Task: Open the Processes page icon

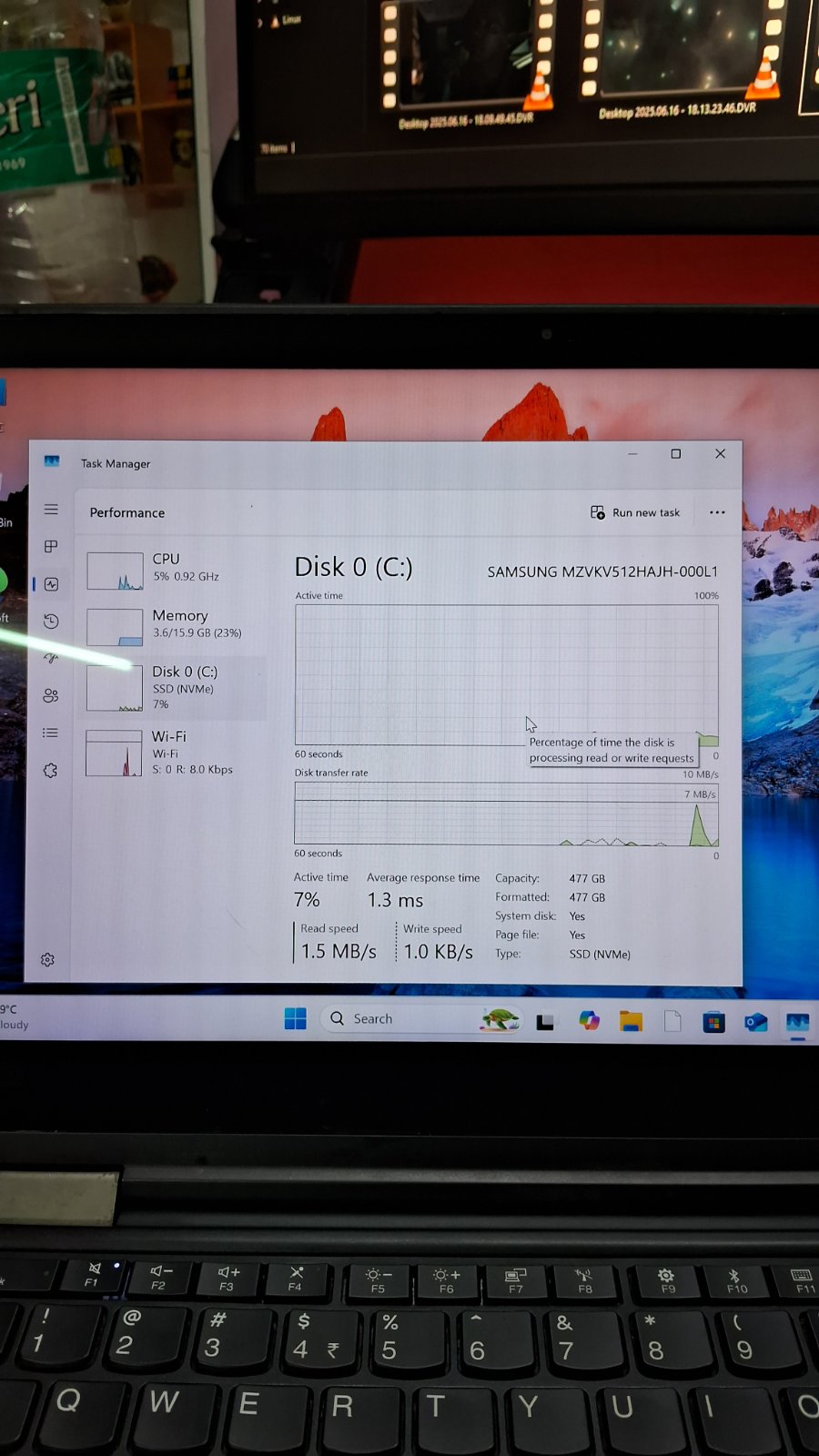Action: click(x=51, y=546)
